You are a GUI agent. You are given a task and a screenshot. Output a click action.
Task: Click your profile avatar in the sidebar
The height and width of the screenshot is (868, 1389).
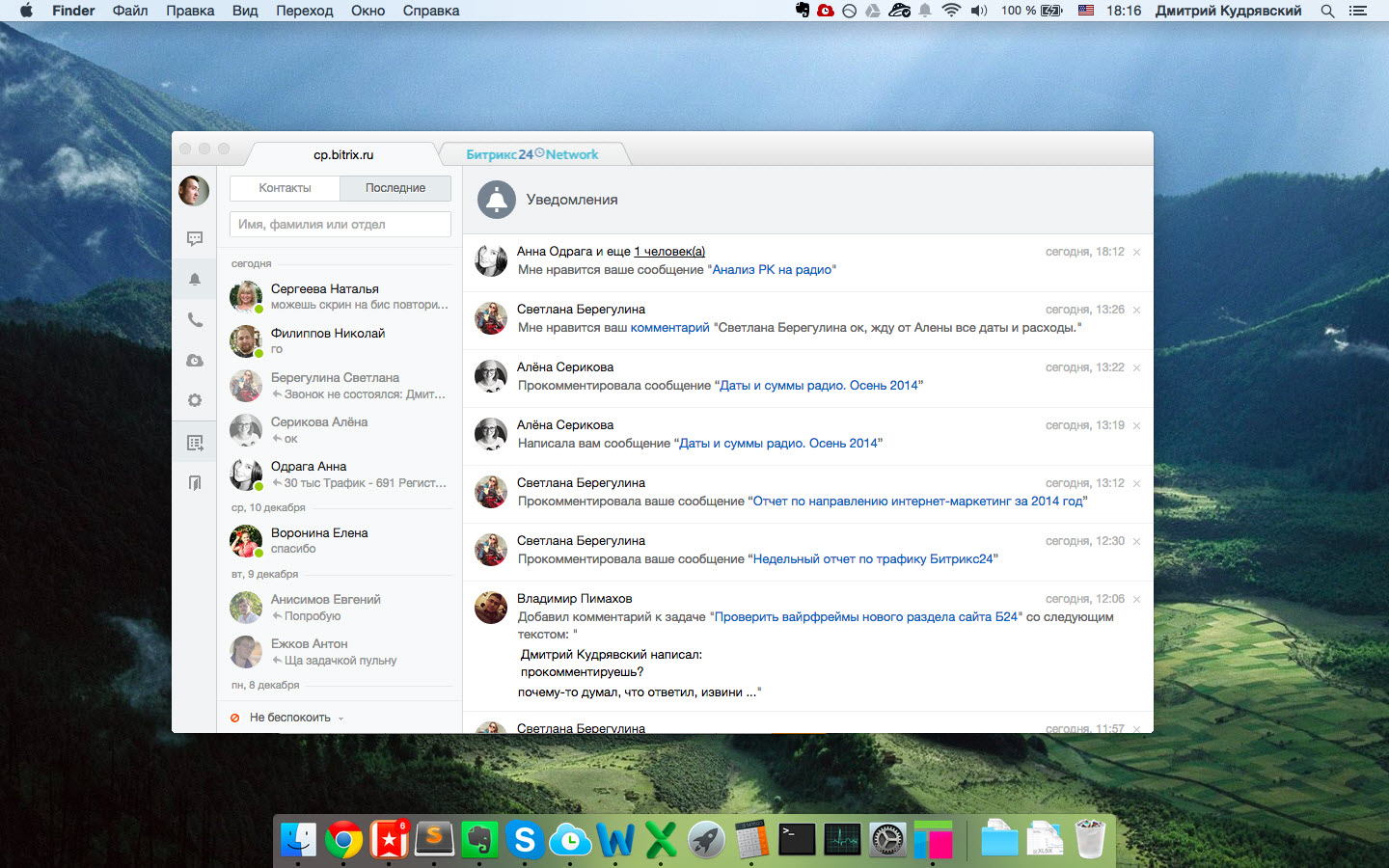point(194,191)
